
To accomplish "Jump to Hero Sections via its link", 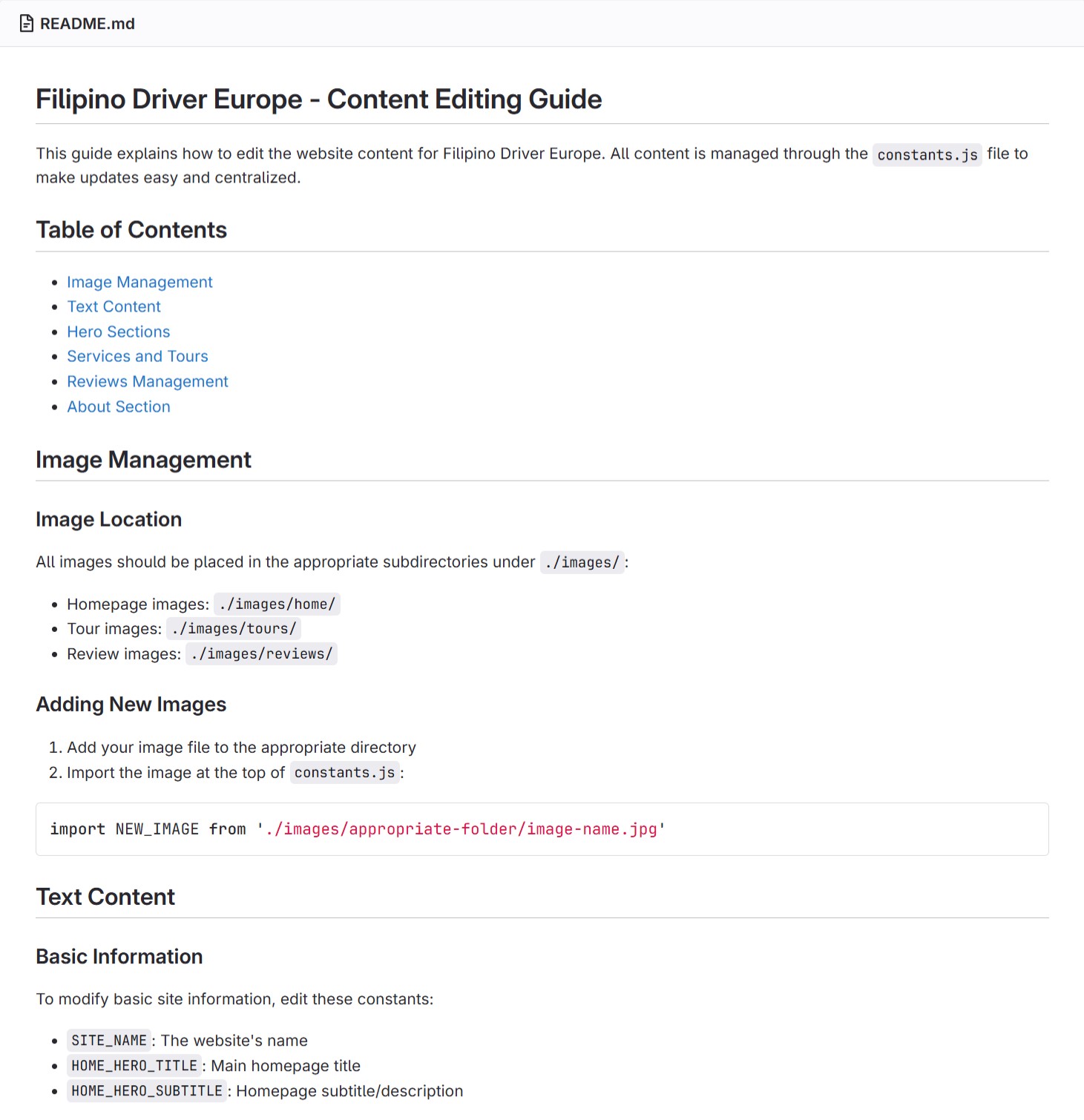I will pyautogui.click(x=118, y=332).
